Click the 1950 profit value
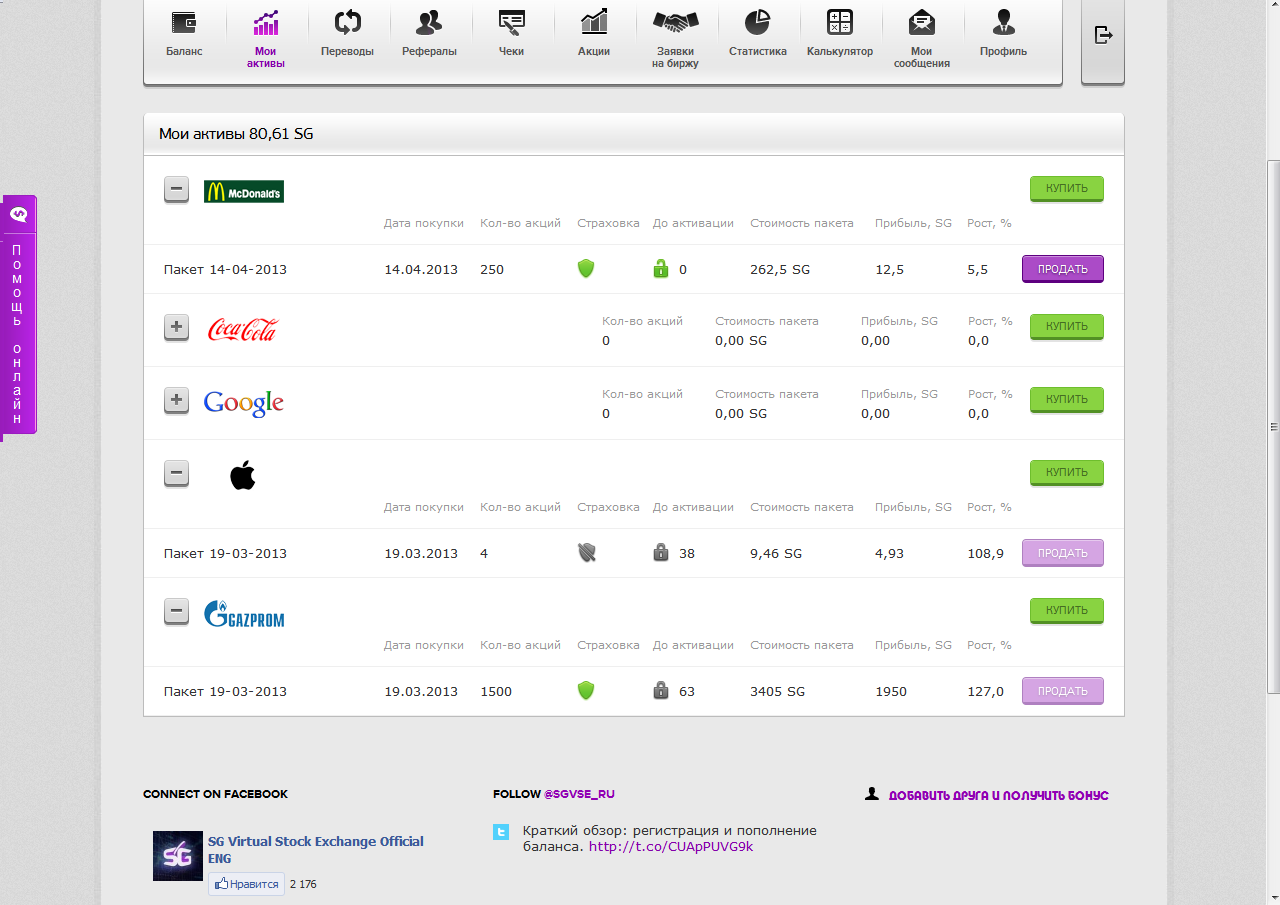This screenshot has width=1280, height=905. click(891, 691)
